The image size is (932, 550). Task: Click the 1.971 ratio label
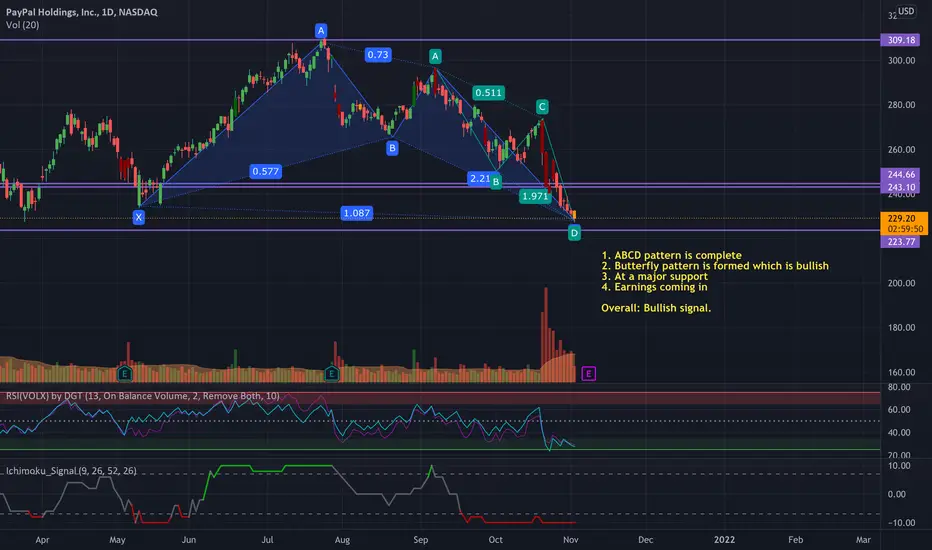click(535, 196)
